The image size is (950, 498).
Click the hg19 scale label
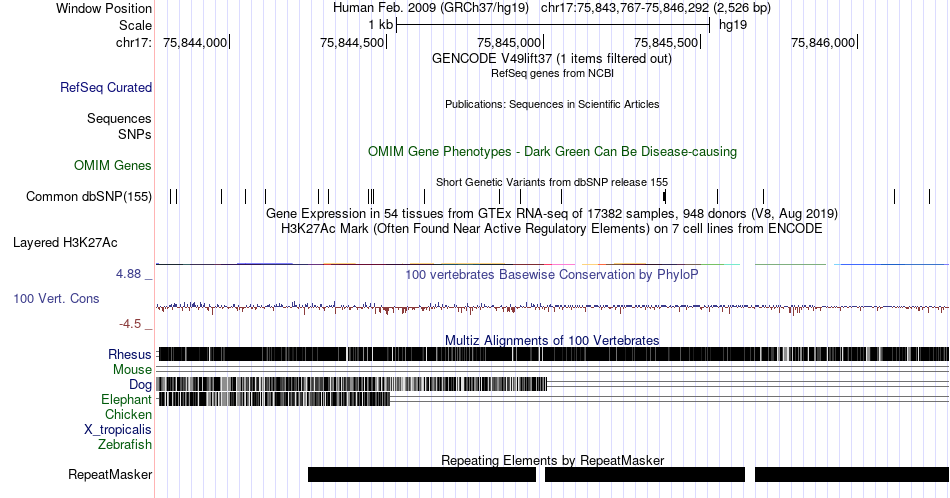[733, 25]
